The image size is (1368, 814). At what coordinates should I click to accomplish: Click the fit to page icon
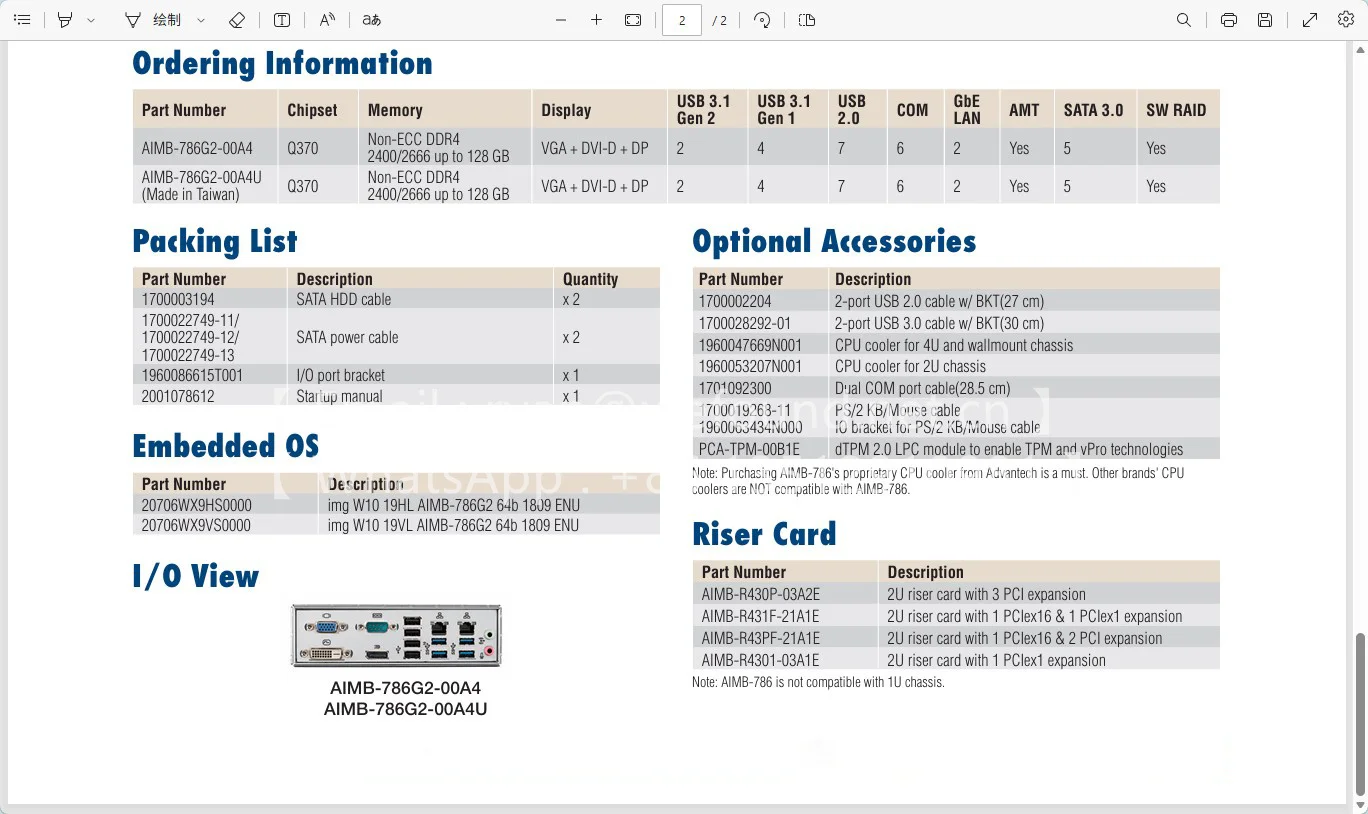(633, 20)
